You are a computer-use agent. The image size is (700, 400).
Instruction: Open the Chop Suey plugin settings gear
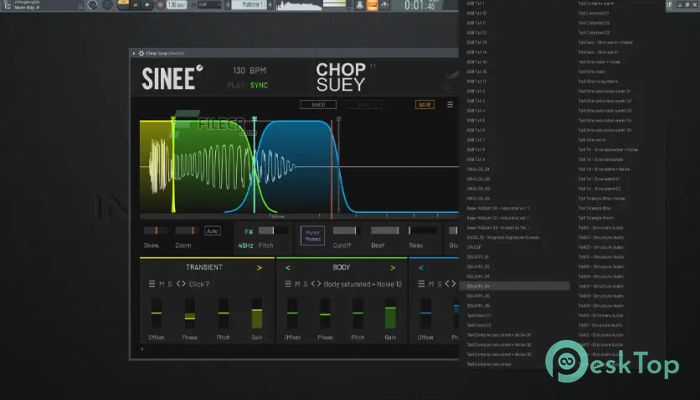pos(141,53)
